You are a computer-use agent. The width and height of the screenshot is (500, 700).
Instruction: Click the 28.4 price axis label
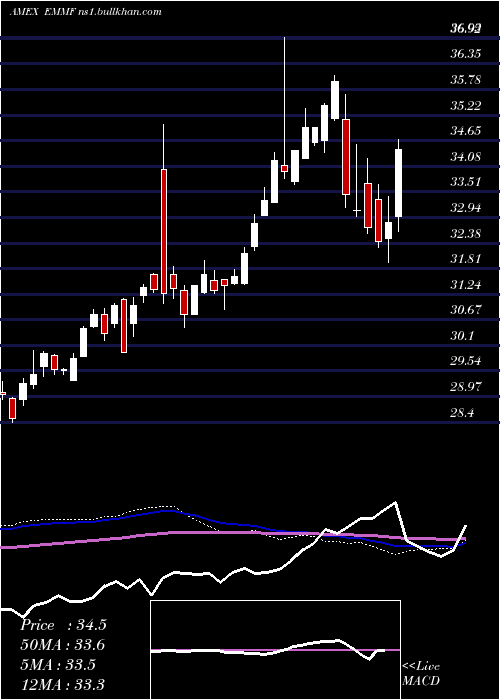point(462,412)
